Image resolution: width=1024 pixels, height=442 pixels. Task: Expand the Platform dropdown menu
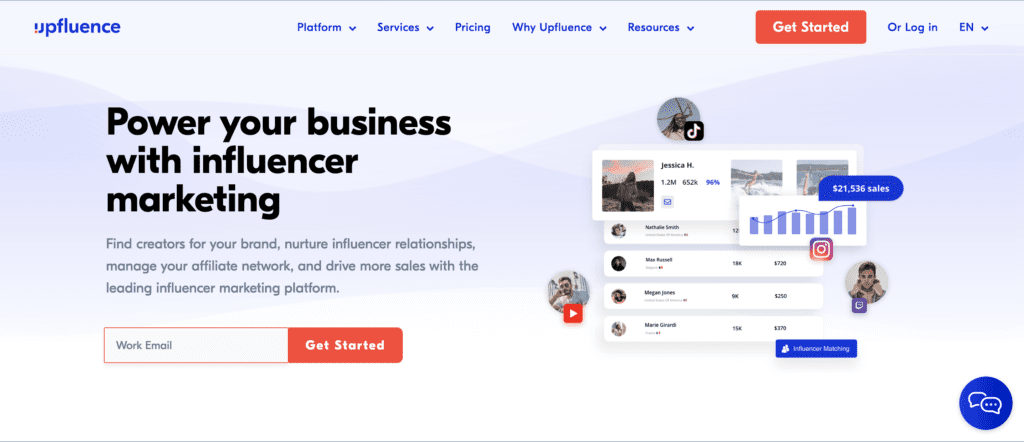coord(327,27)
